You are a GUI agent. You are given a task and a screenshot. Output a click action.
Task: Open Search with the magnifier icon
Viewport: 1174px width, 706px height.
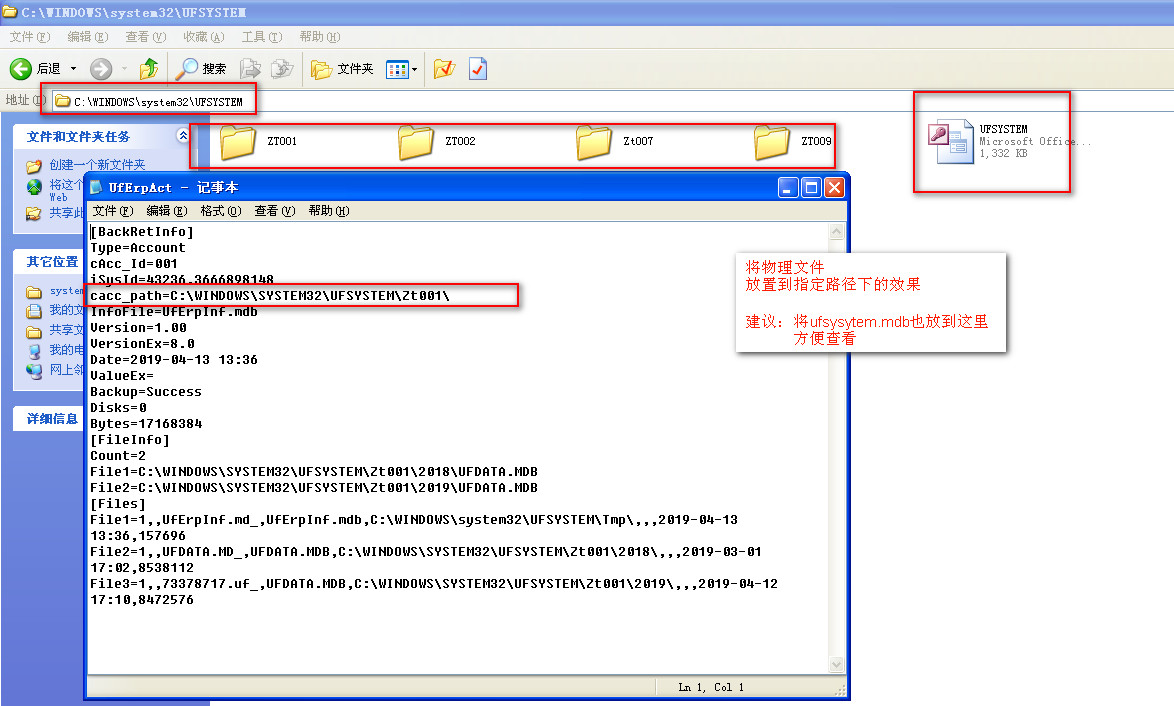pyautogui.click(x=187, y=69)
